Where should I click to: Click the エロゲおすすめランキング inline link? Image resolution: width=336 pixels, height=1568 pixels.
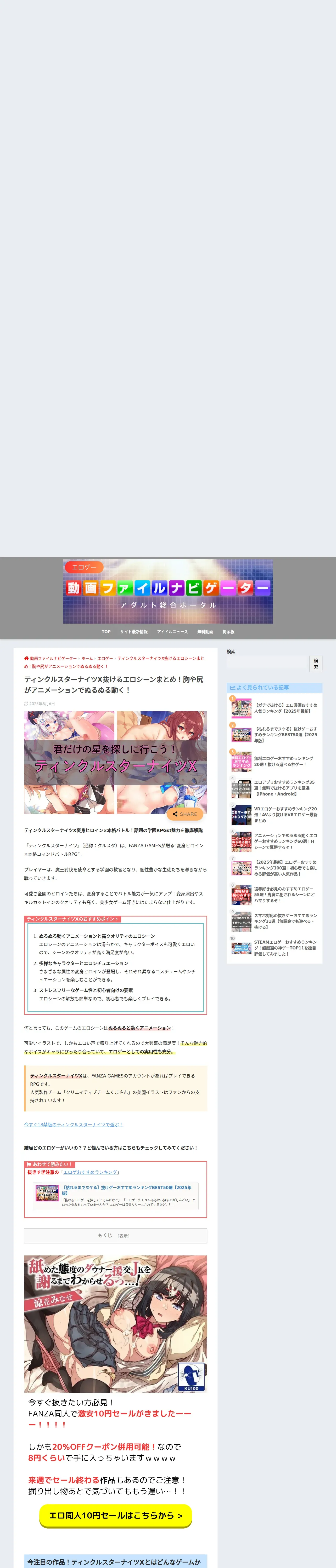tap(90, 1172)
